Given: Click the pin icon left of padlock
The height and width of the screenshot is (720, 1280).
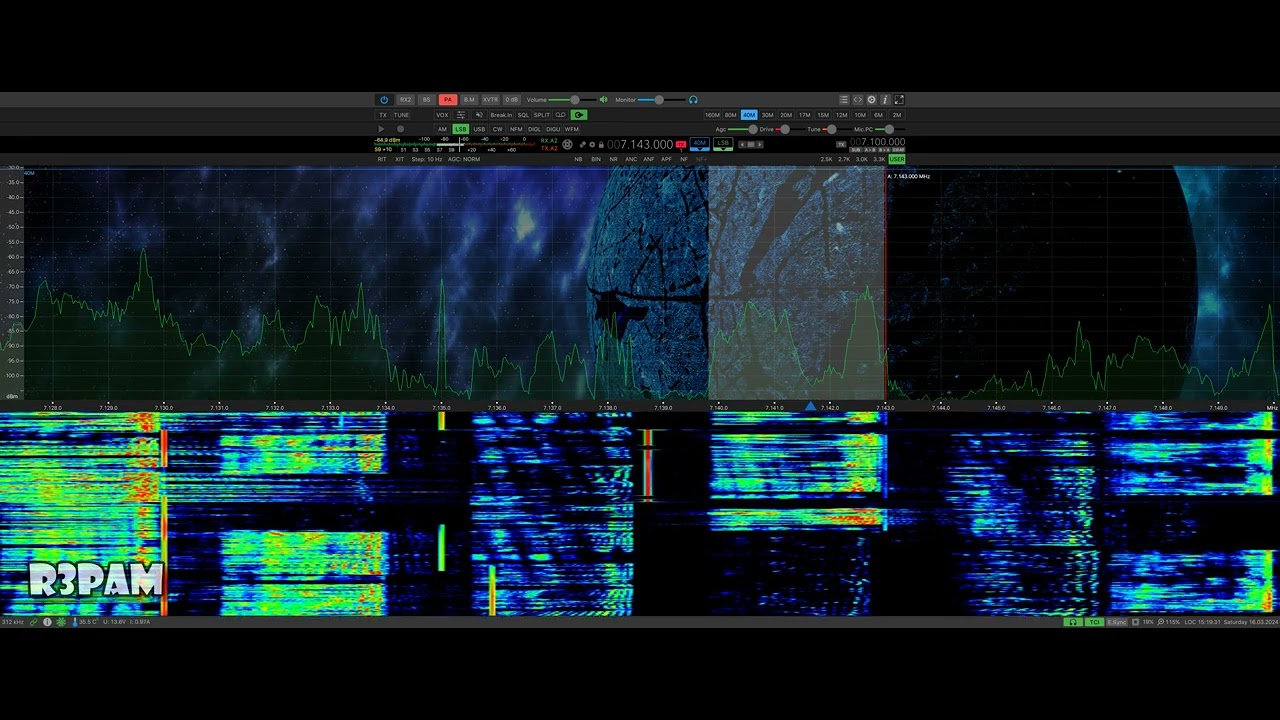Looking at the screenshot, I should click(582, 145).
